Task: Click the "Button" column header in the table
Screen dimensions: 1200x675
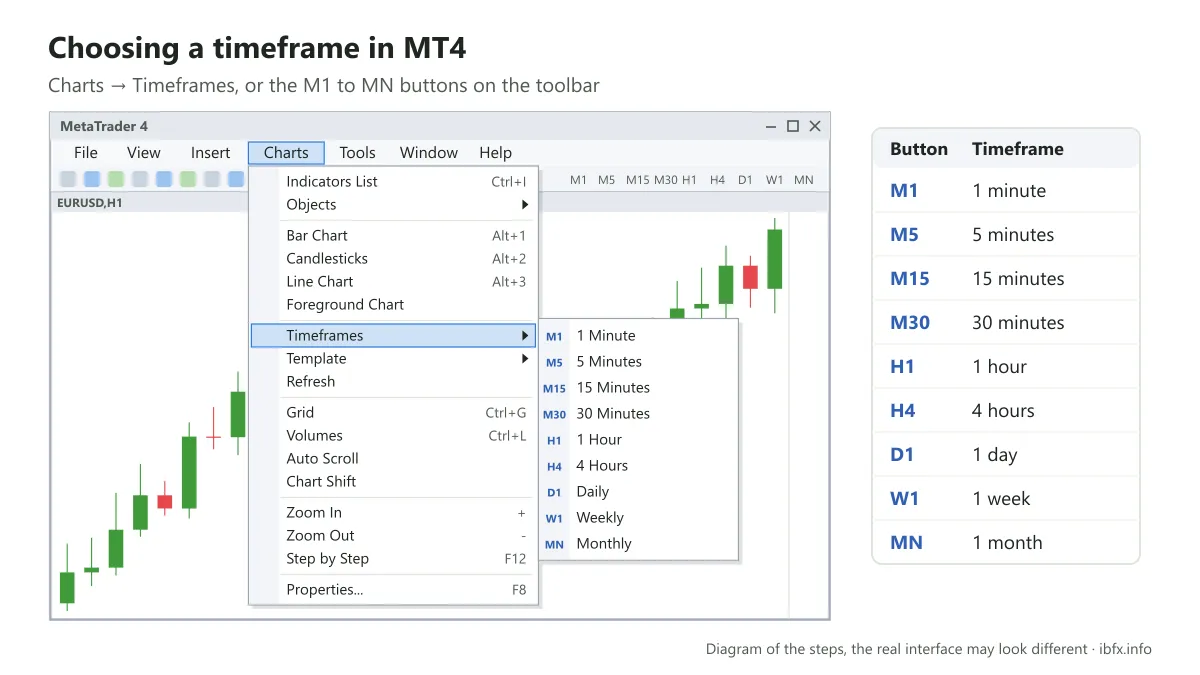Action: click(x=919, y=149)
